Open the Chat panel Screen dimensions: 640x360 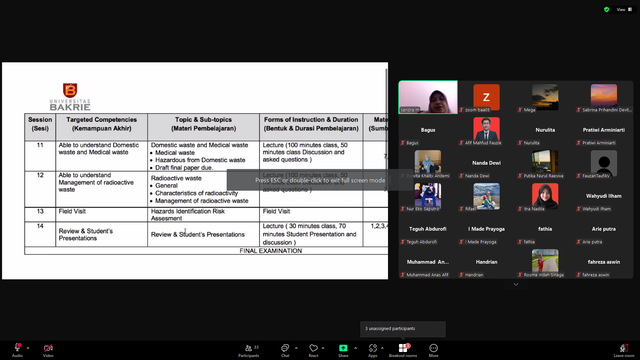285,349
